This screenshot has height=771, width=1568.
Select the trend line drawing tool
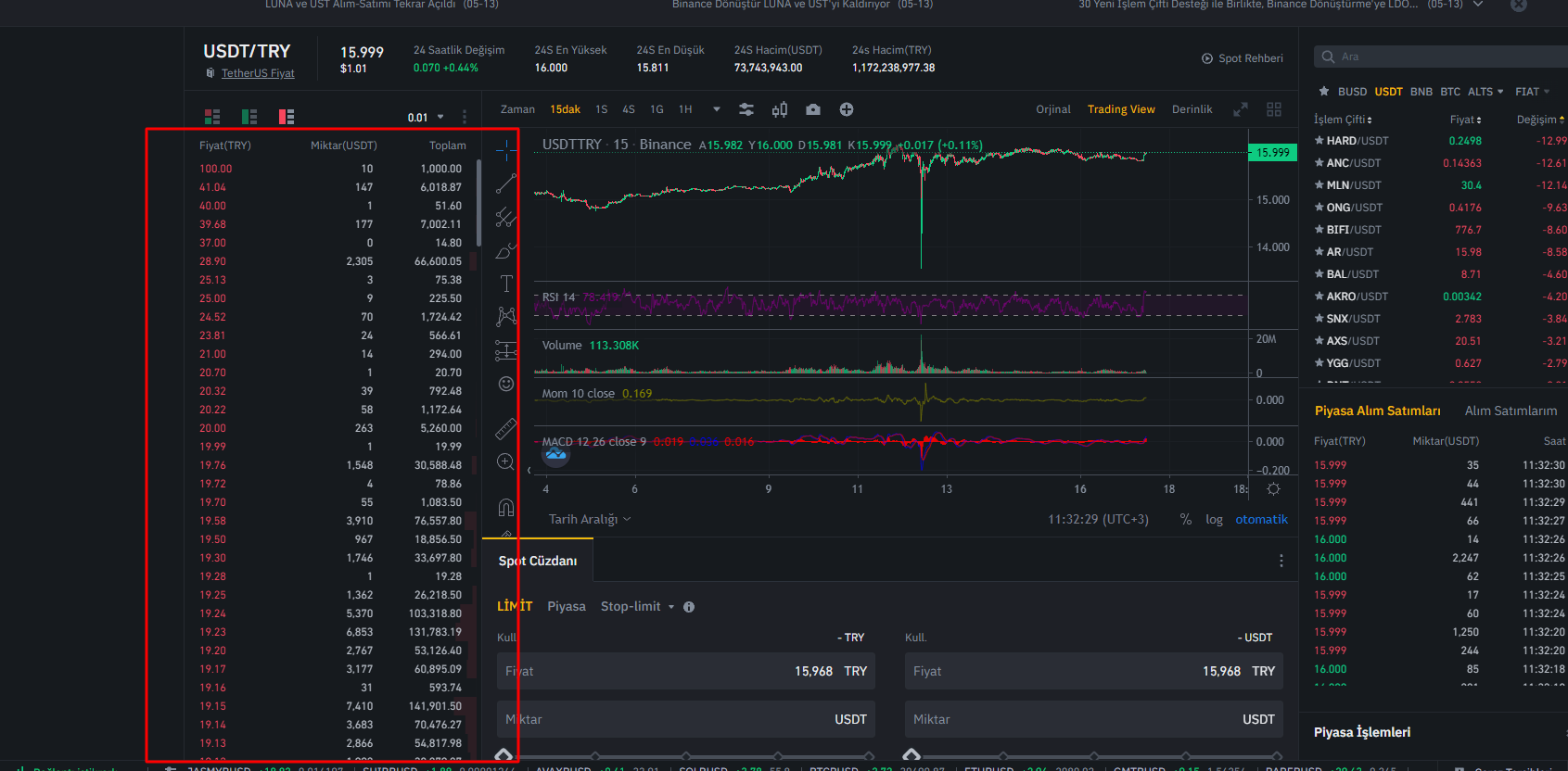[505, 183]
